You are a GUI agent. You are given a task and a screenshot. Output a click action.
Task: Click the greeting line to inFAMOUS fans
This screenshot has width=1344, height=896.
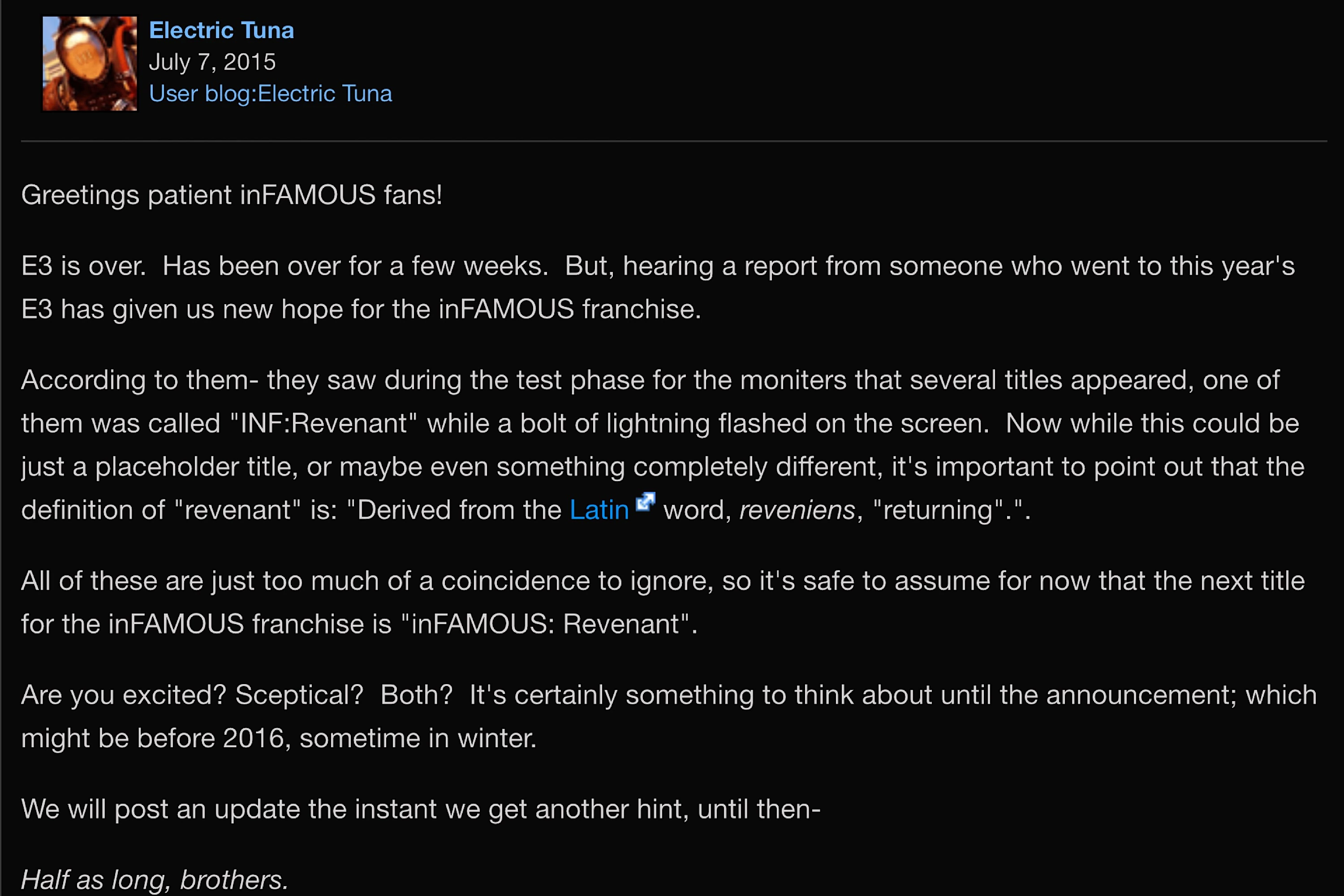[232, 195]
